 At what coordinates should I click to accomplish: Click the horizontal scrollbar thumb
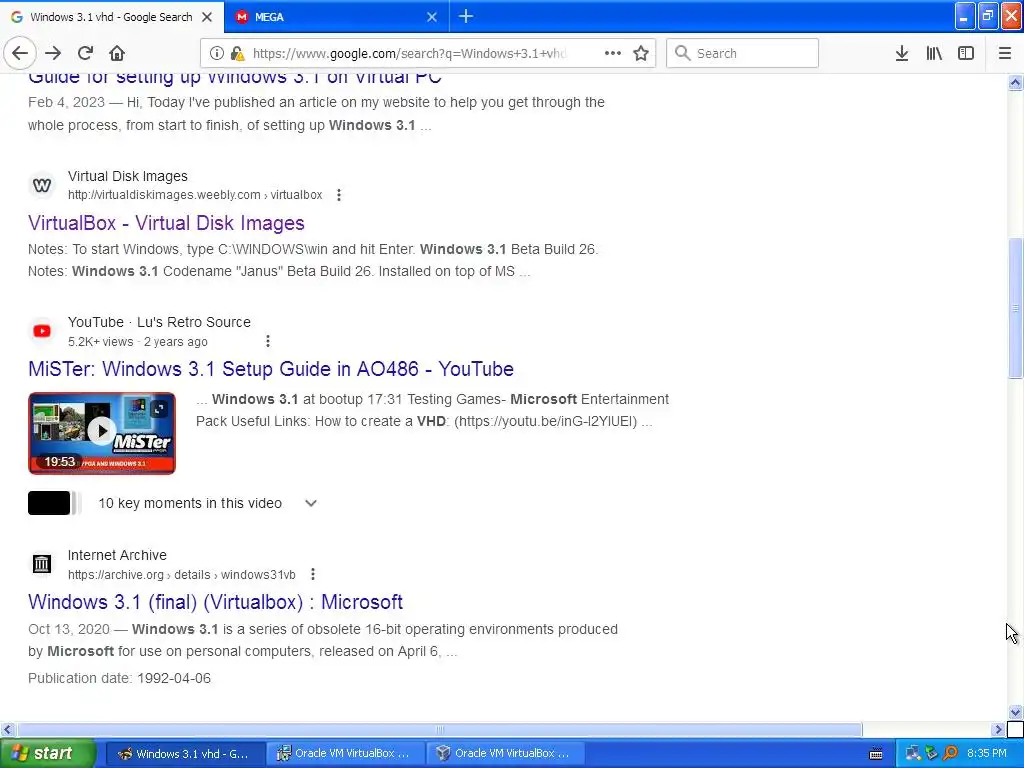pos(440,729)
